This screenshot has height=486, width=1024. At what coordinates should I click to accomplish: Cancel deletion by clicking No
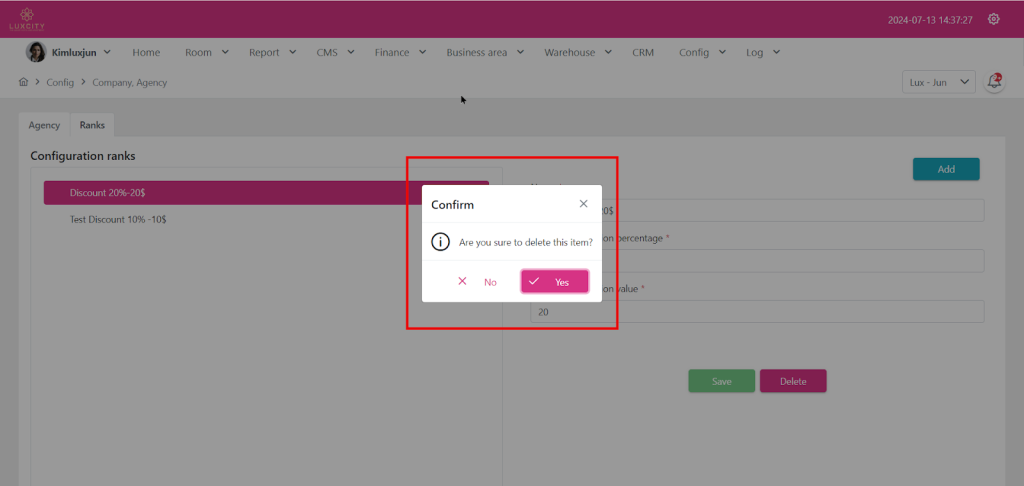478,282
